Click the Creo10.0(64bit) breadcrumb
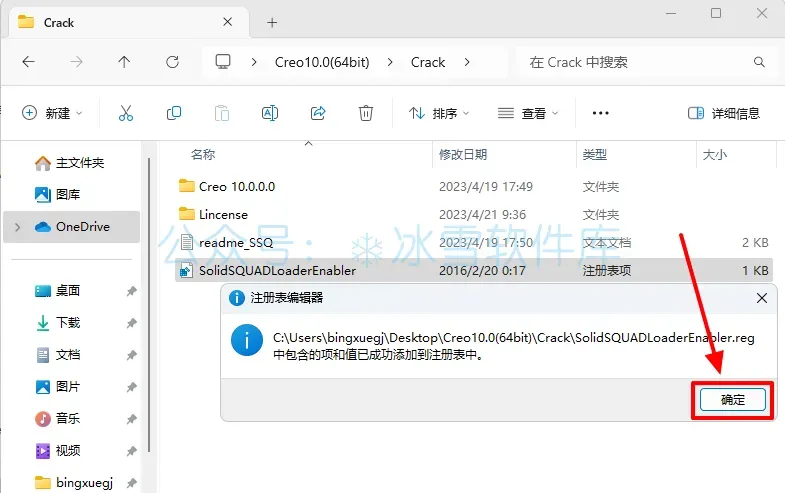Viewport: 785px width, 493px height. 322,62
